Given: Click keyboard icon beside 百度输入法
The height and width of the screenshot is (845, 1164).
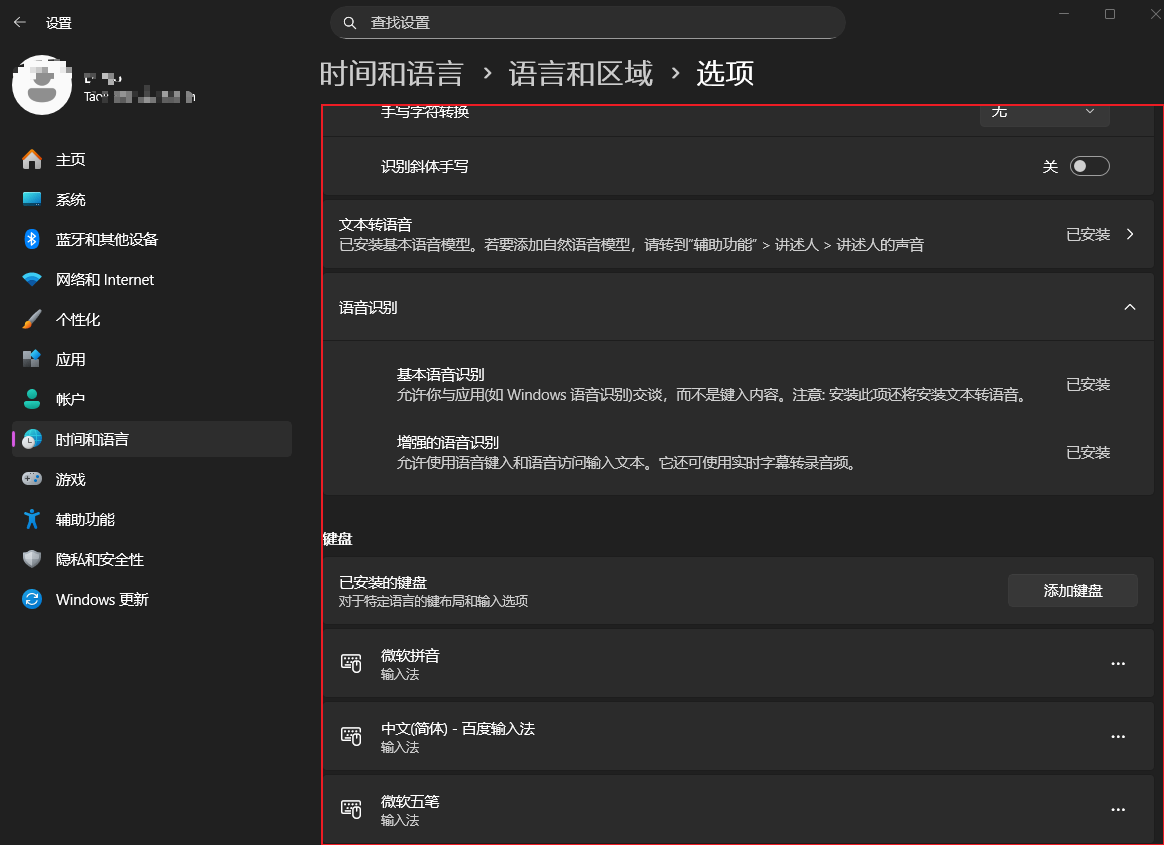Looking at the screenshot, I should [351, 736].
